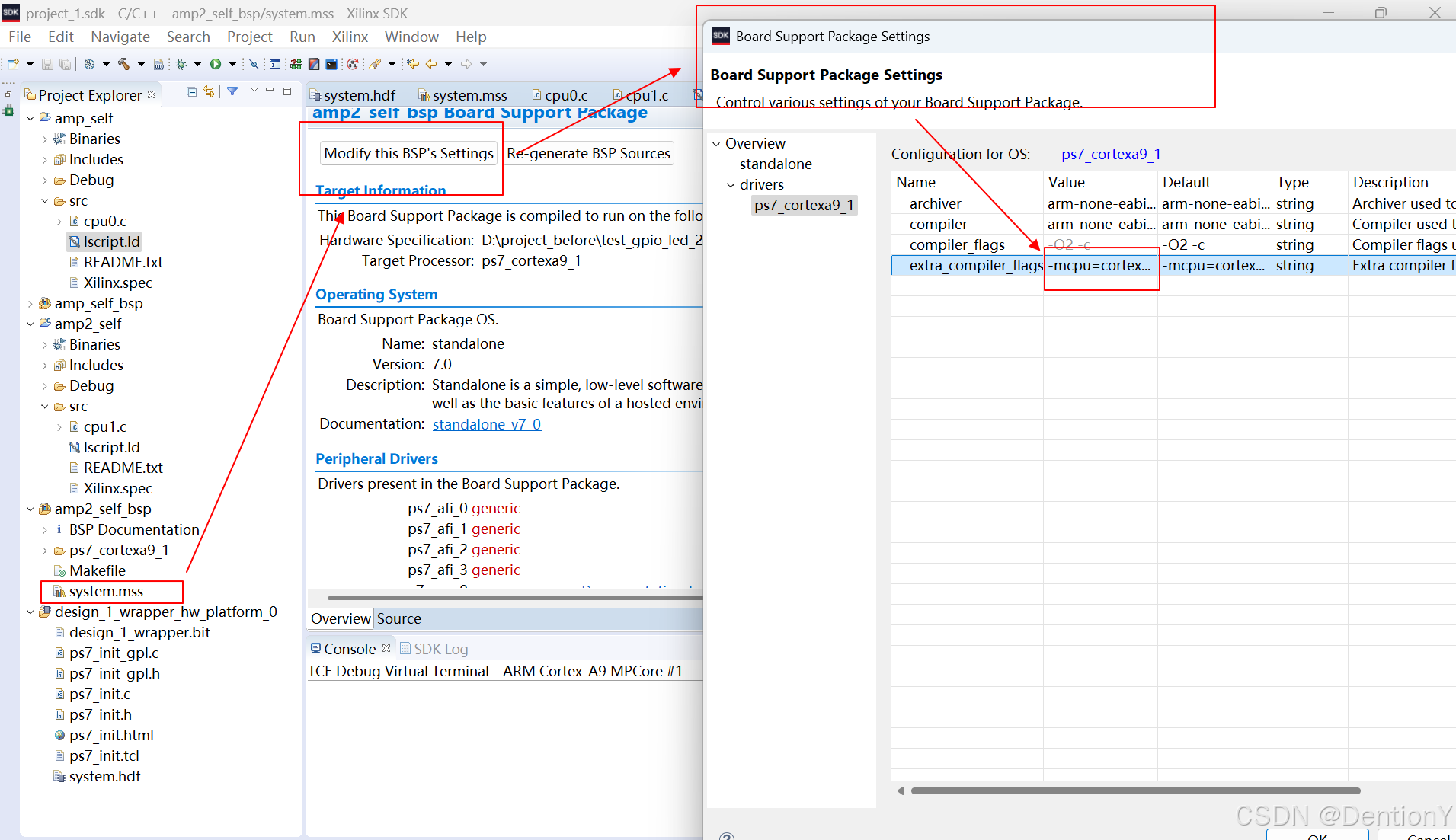
Task: Open the Project Explorer view menu triangle
Action: tap(254, 91)
